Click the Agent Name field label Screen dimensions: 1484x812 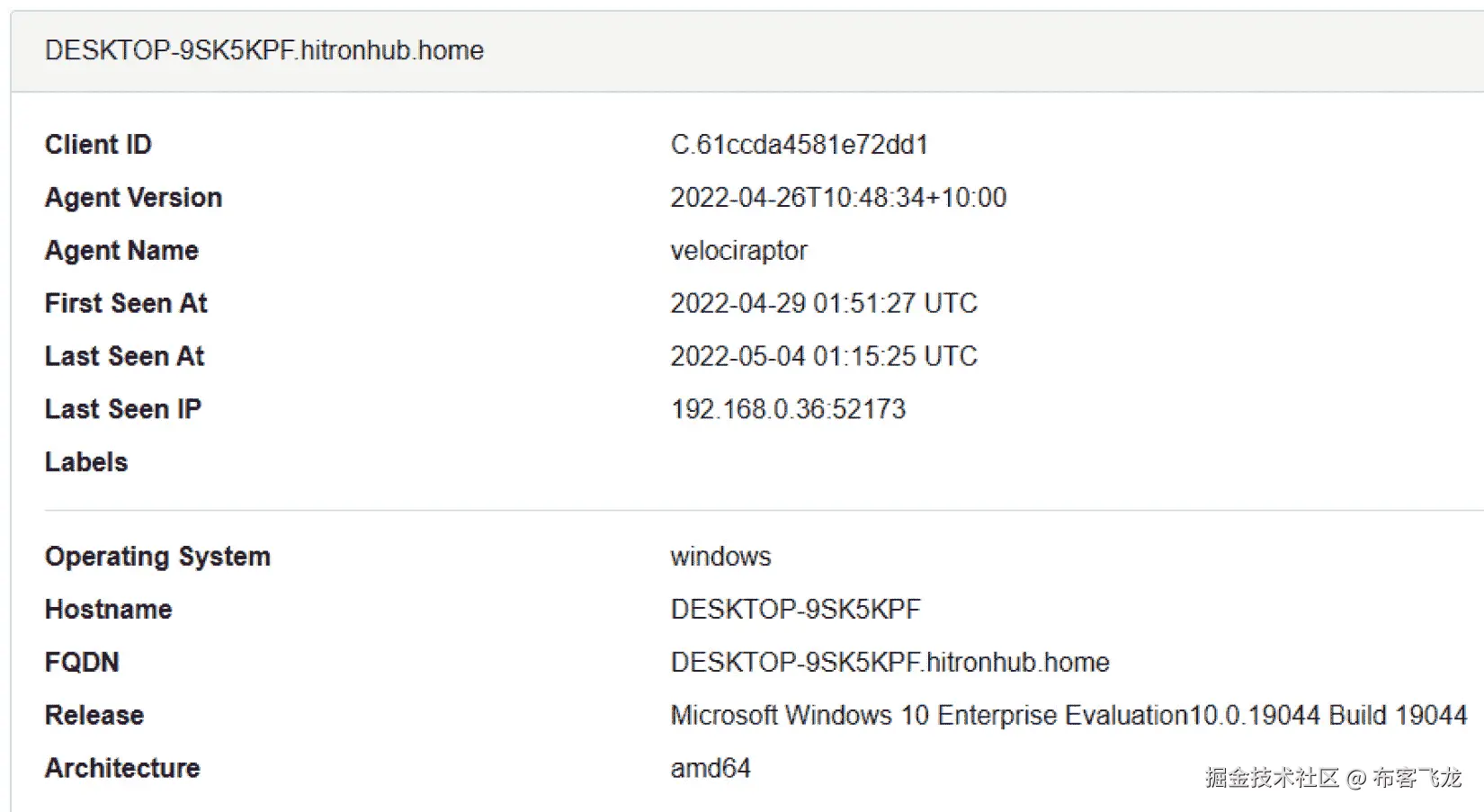121,251
